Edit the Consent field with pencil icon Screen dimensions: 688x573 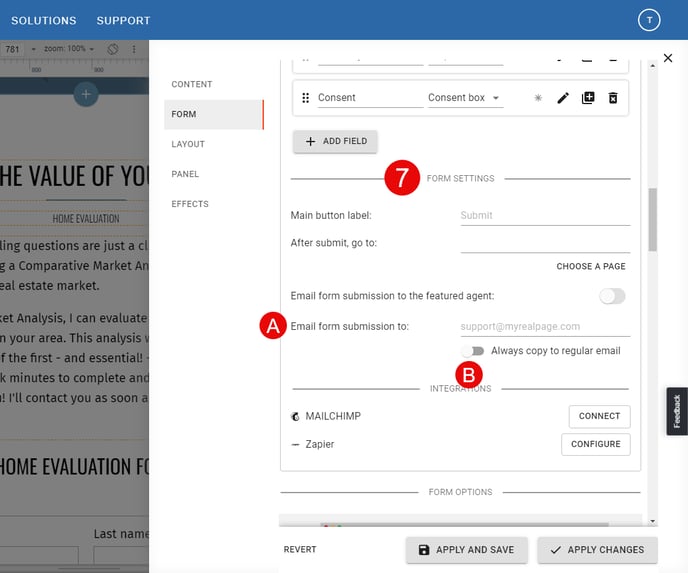coord(563,98)
